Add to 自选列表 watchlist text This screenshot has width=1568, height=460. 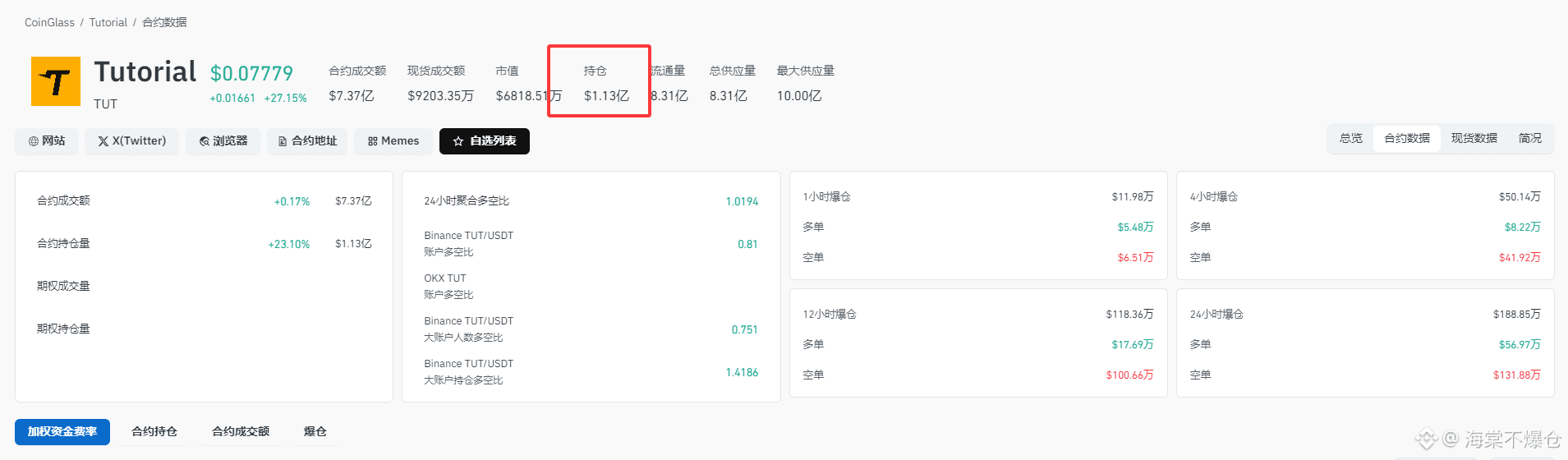pos(493,141)
